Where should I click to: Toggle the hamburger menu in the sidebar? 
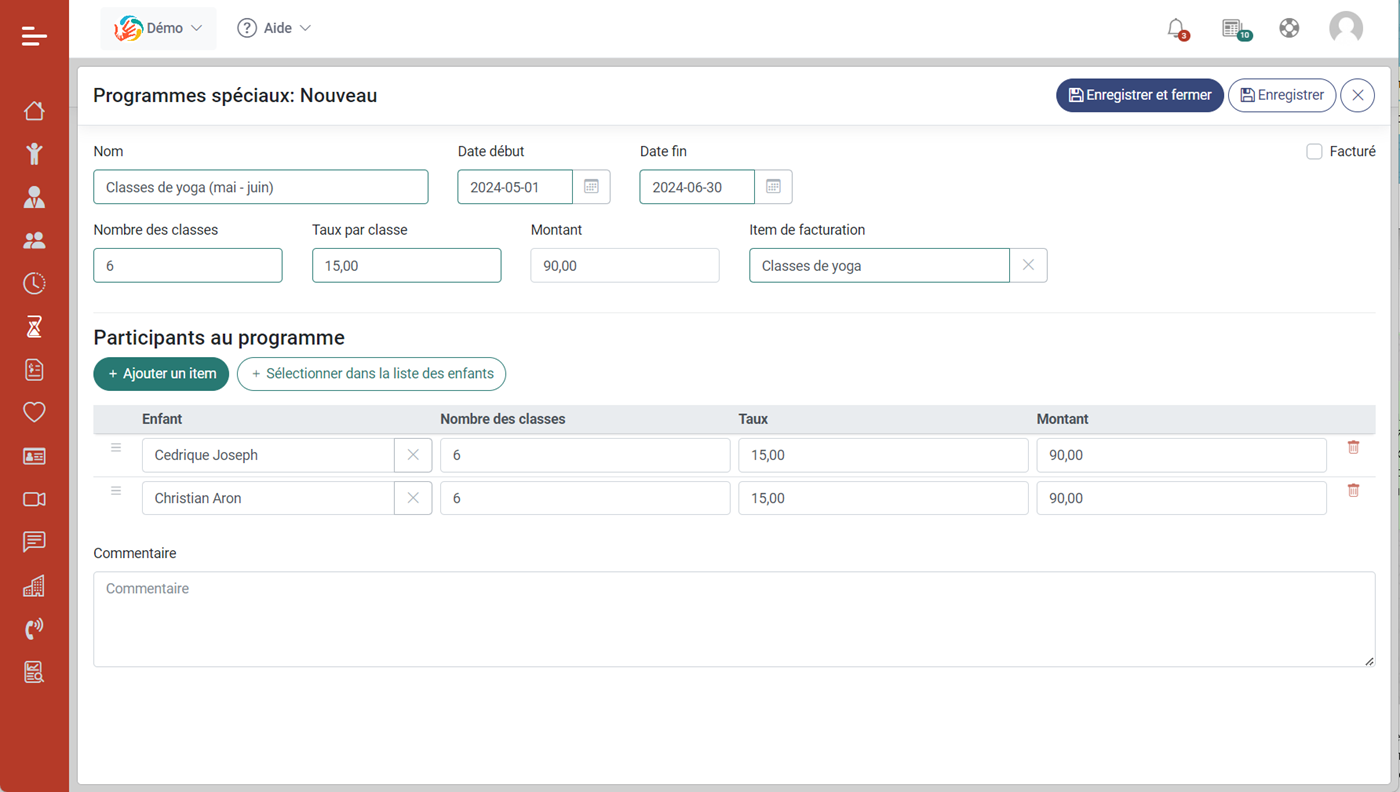tap(34, 37)
